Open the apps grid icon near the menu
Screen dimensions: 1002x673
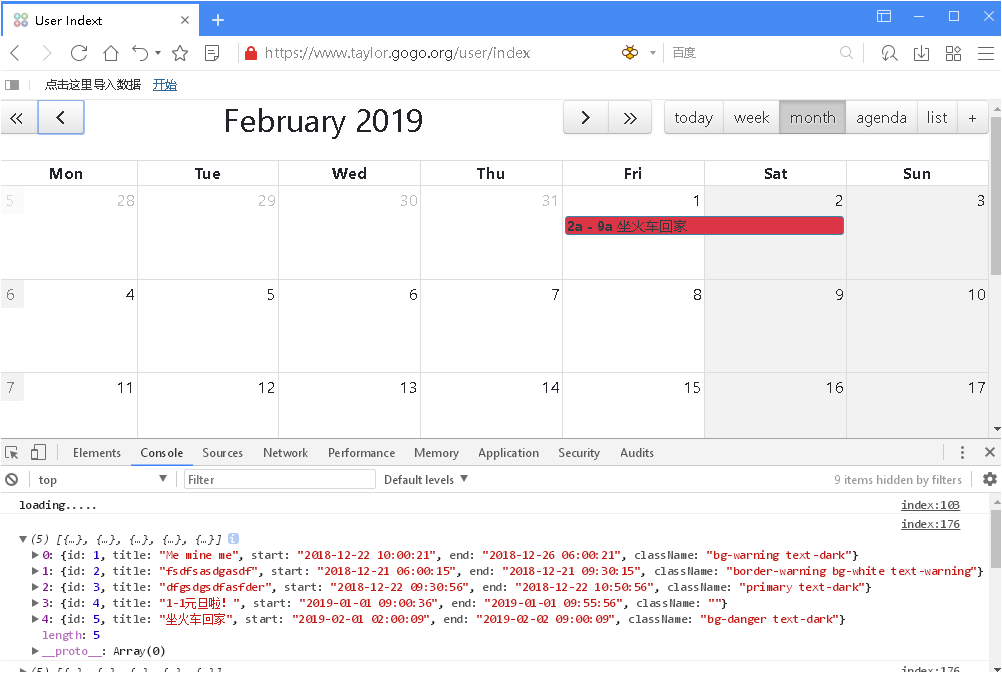coord(953,52)
